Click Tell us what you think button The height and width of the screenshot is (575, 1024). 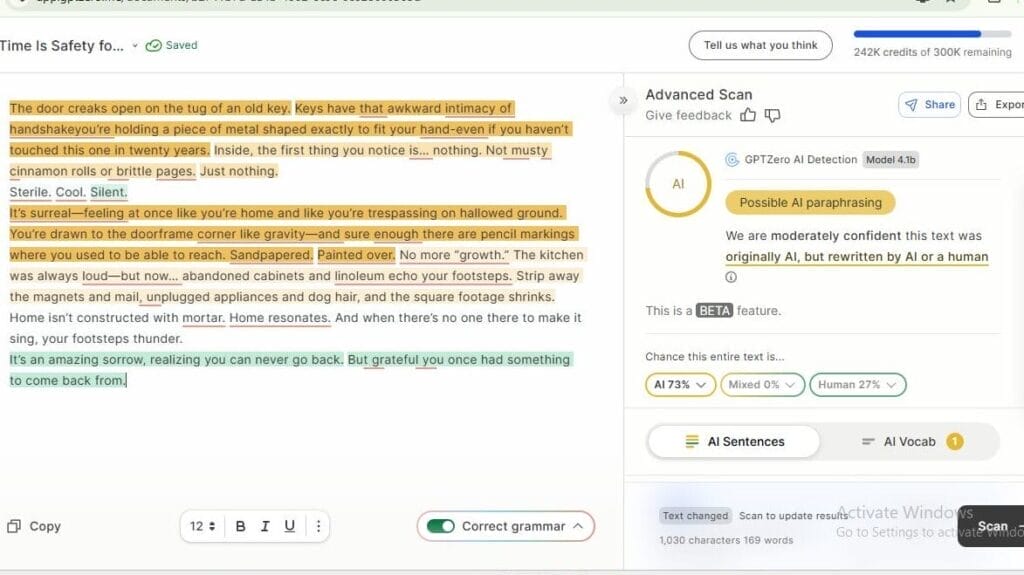[x=760, y=45]
